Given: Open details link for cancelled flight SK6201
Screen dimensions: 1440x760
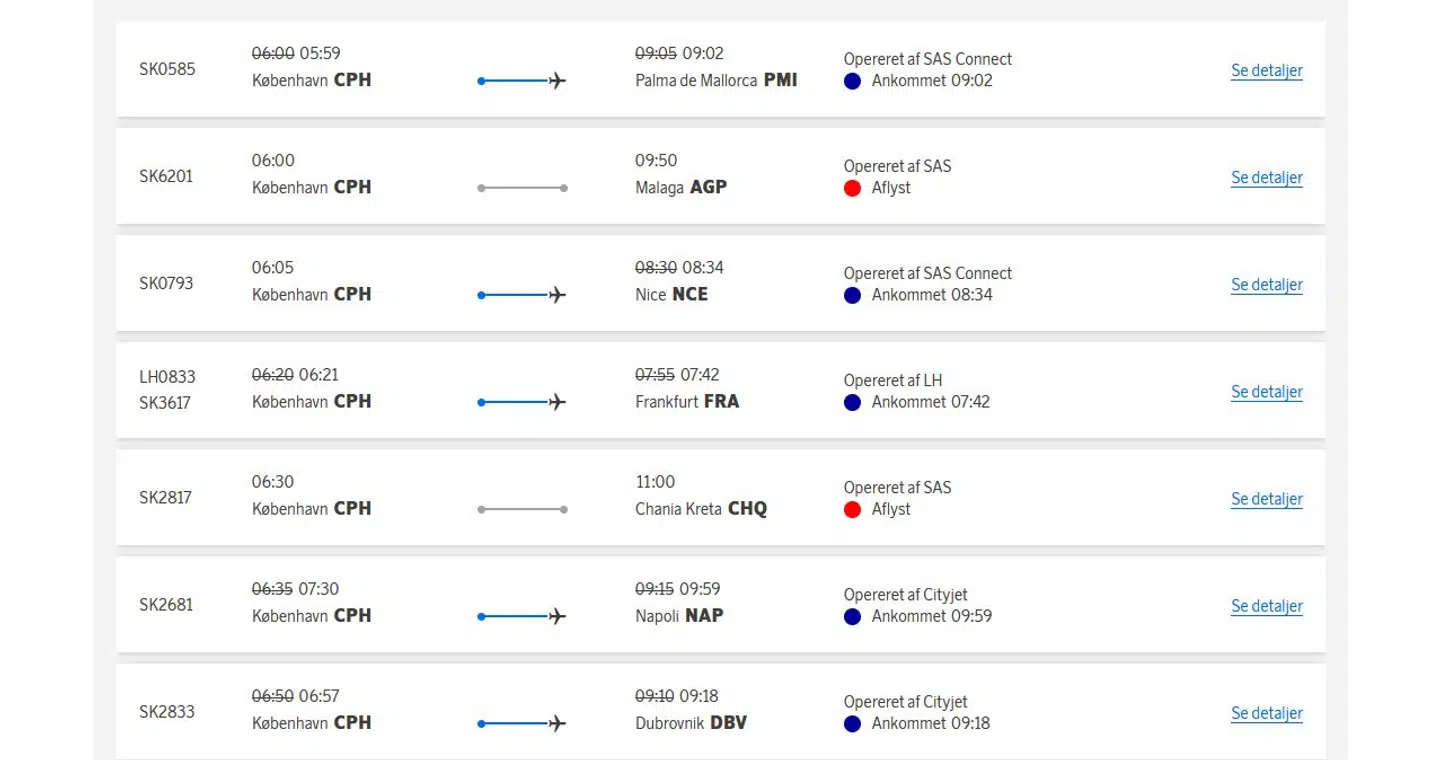Looking at the screenshot, I should (1266, 177).
